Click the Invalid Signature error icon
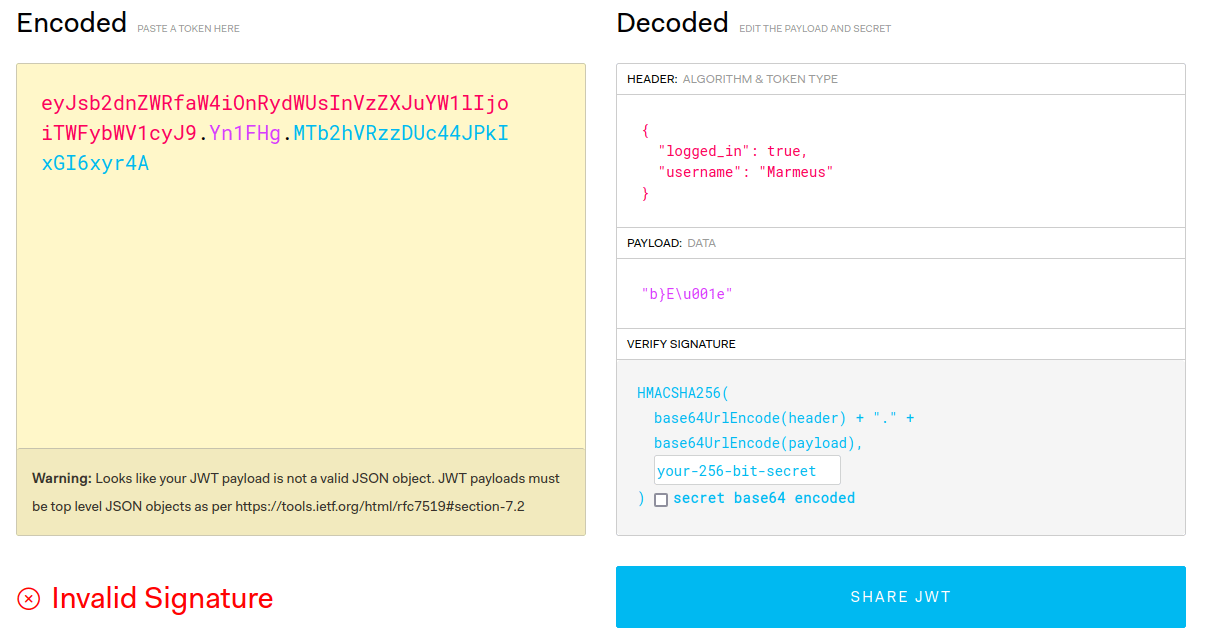The width and height of the screenshot is (1208, 644). (x=29, y=599)
